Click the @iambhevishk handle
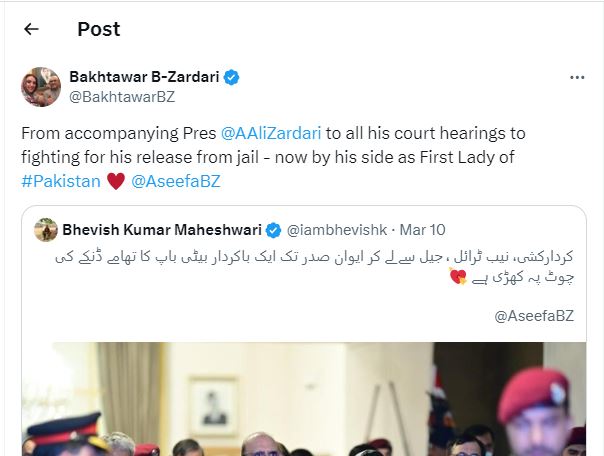The image size is (604, 456). tap(337, 230)
